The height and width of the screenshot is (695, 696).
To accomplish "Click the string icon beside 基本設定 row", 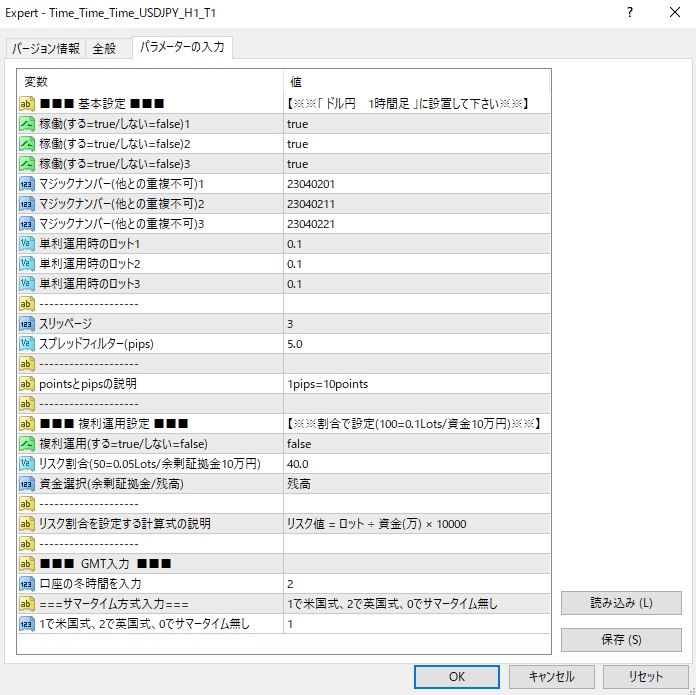I will coord(27,104).
